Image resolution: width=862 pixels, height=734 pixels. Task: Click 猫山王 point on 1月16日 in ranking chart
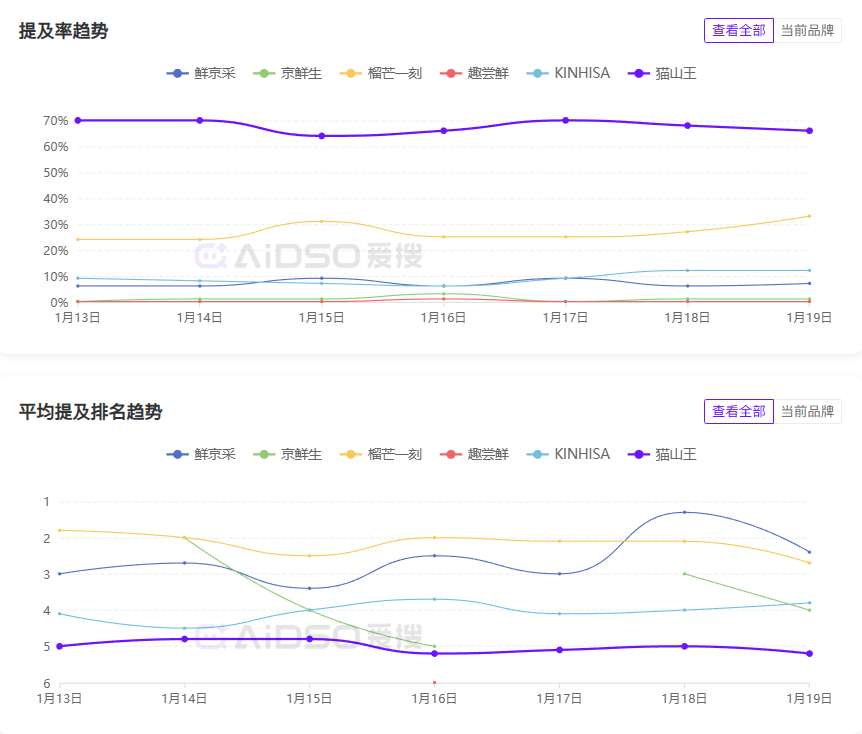pyautogui.click(x=434, y=654)
